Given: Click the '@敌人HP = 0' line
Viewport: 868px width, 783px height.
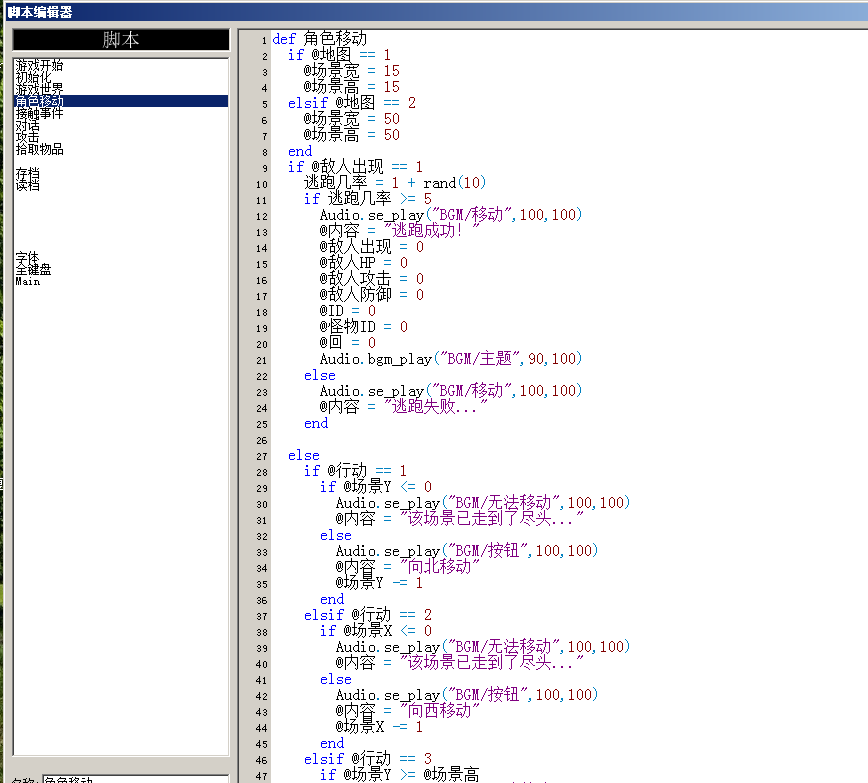Looking at the screenshot, I should pyautogui.click(x=363, y=262).
